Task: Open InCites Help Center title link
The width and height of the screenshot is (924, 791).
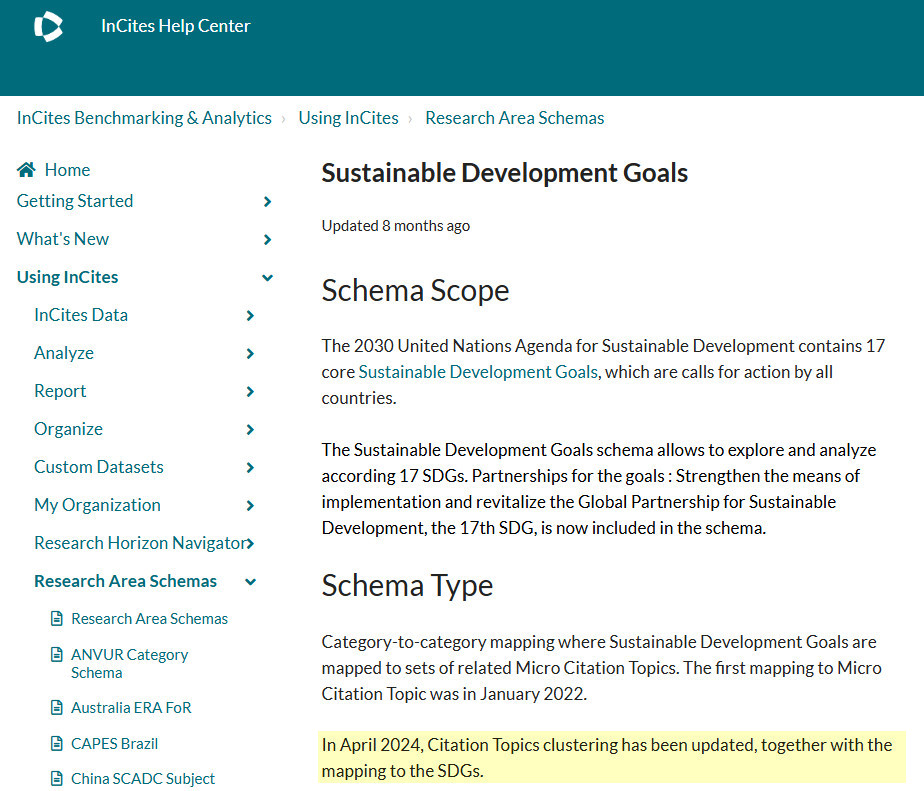Action: [x=176, y=26]
